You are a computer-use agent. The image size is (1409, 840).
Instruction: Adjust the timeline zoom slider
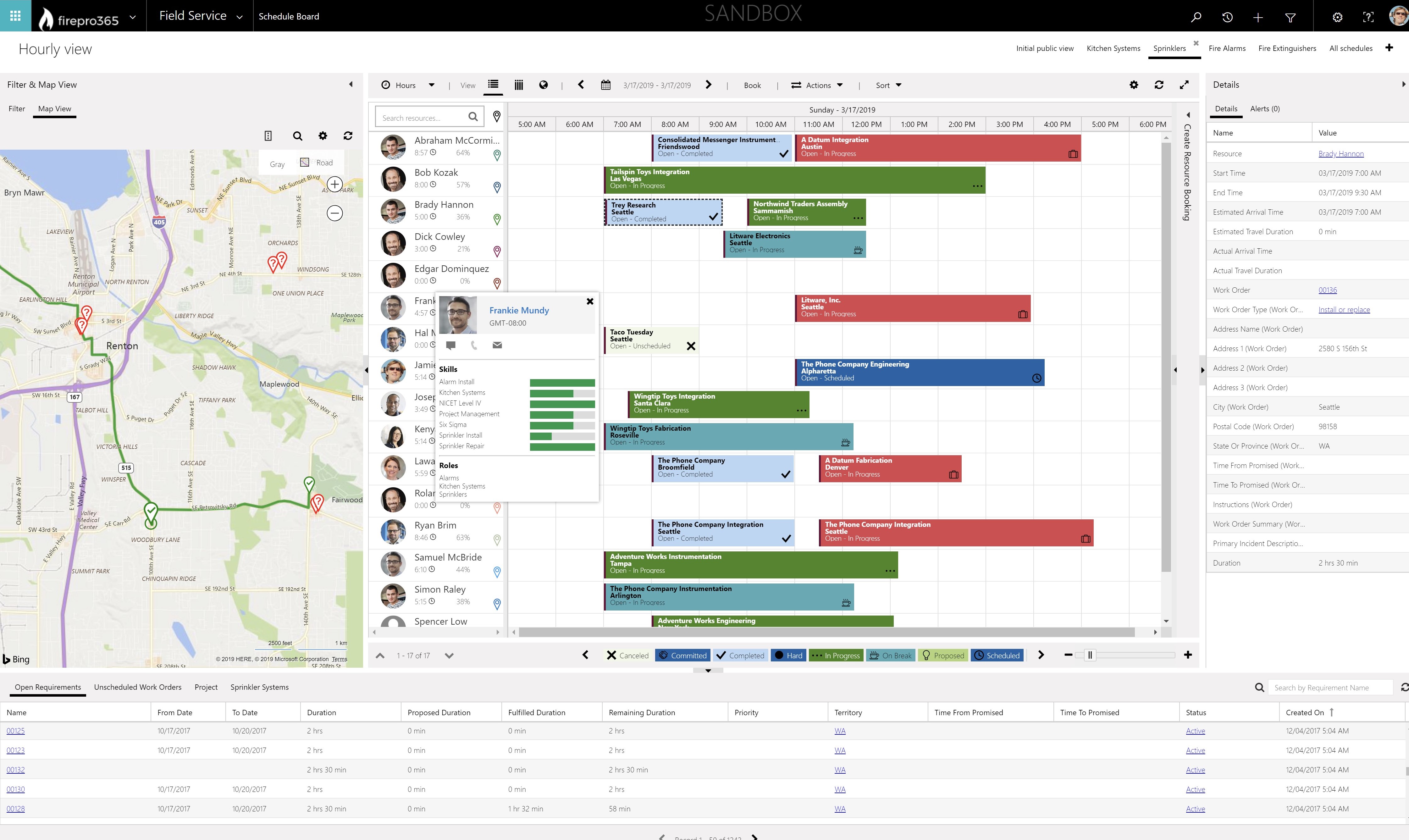[x=1089, y=655]
